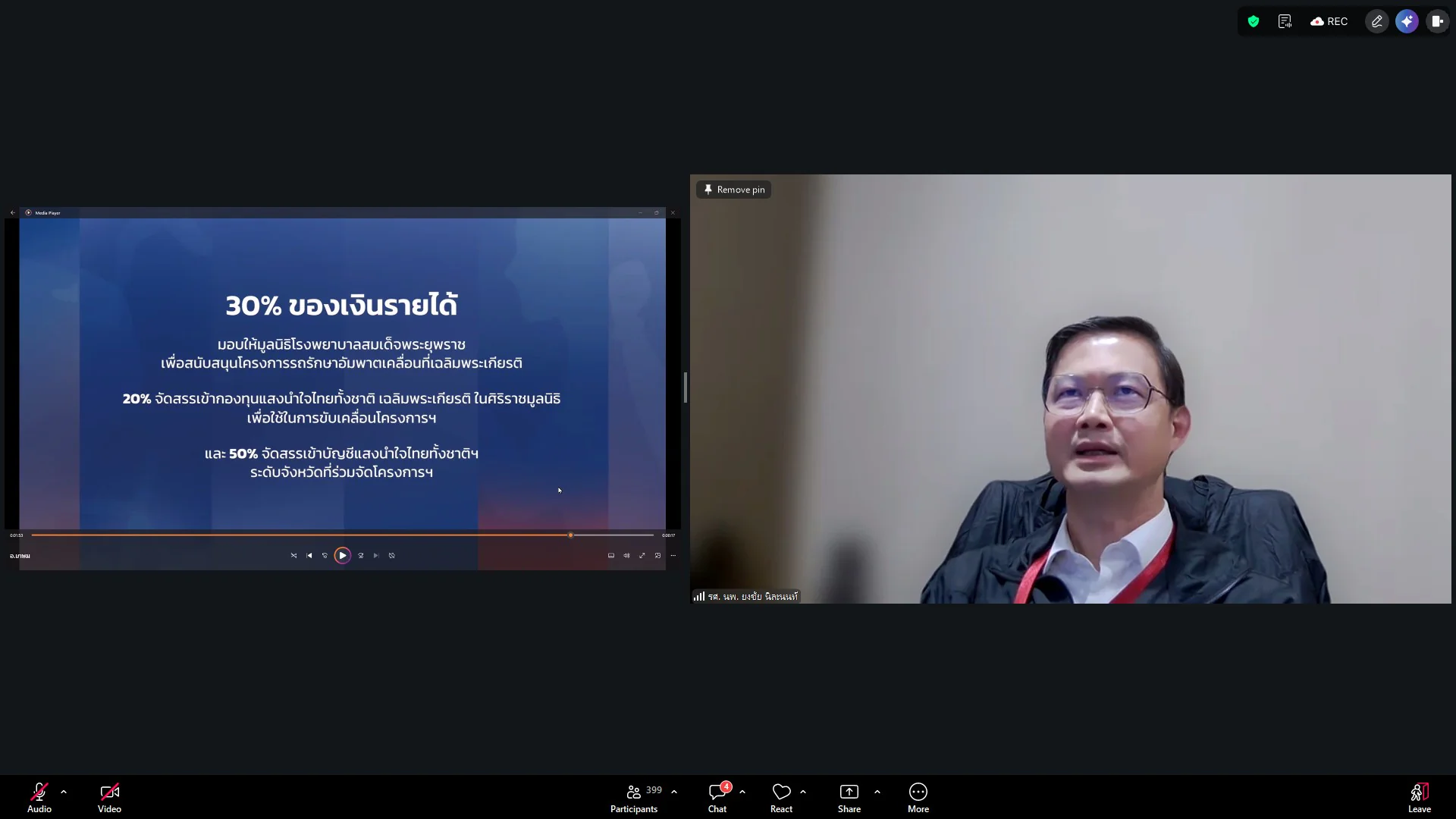The width and height of the screenshot is (1456, 819).
Task: Open the Chat panel
Action: [x=717, y=798]
